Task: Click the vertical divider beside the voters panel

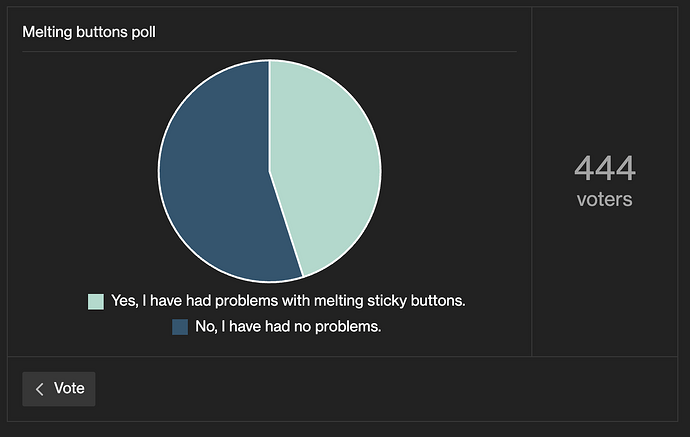Action: click(531, 180)
